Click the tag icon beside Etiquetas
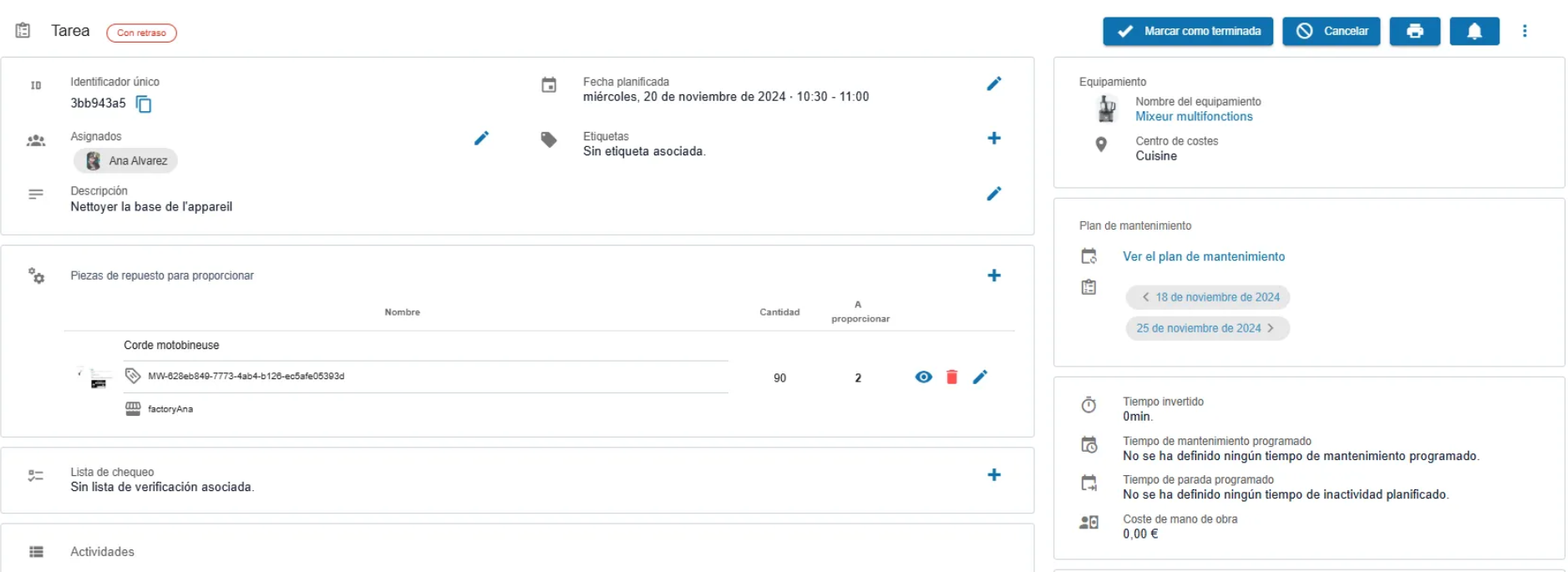Screen dimensions: 1568x572 549,139
